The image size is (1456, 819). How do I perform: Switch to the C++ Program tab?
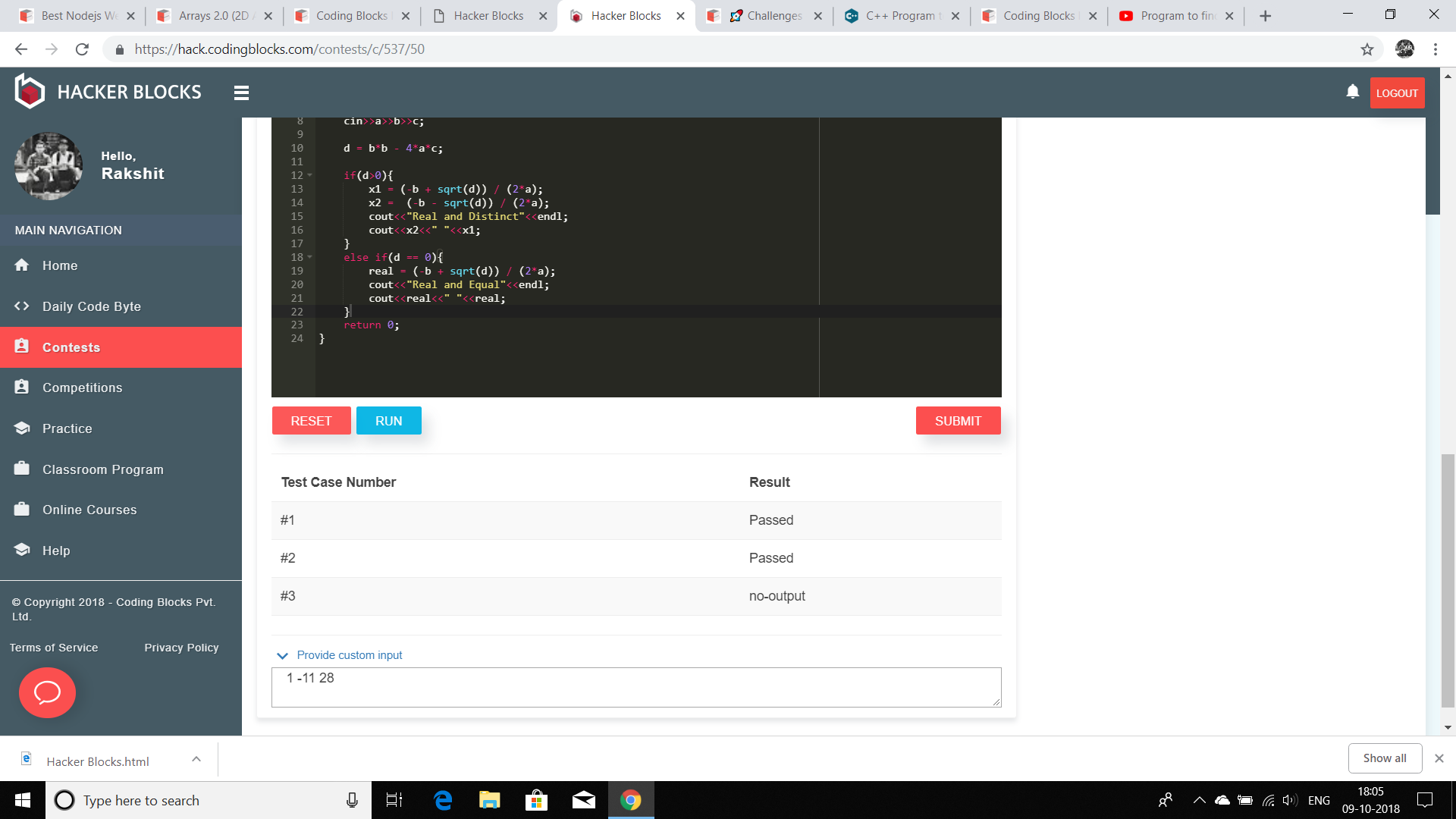[x=902, y=16]
